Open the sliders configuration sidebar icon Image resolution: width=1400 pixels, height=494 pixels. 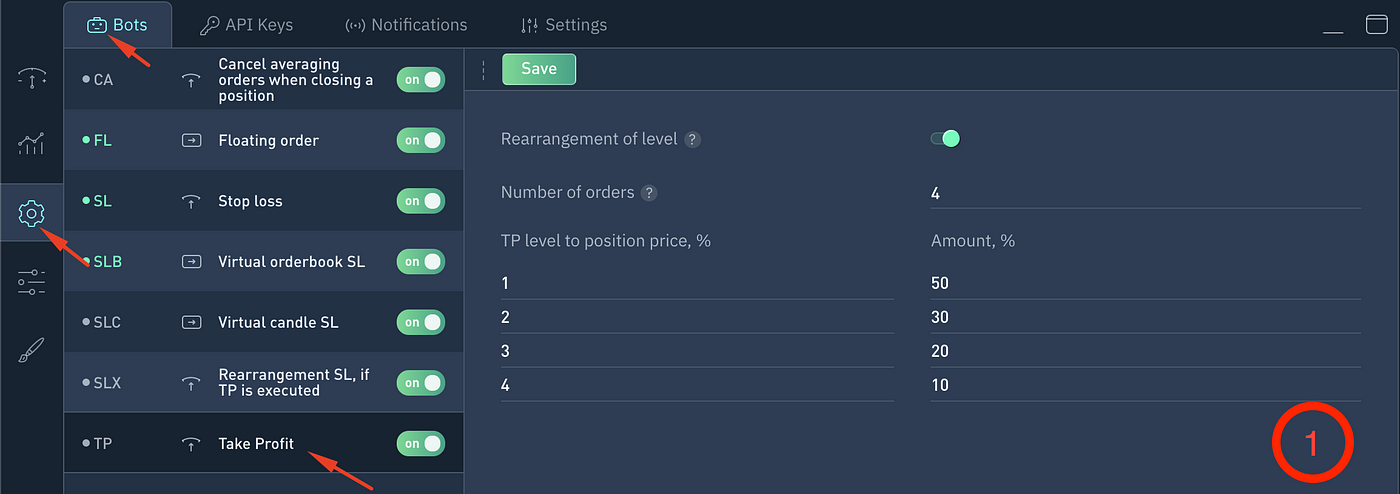point(31,282)
